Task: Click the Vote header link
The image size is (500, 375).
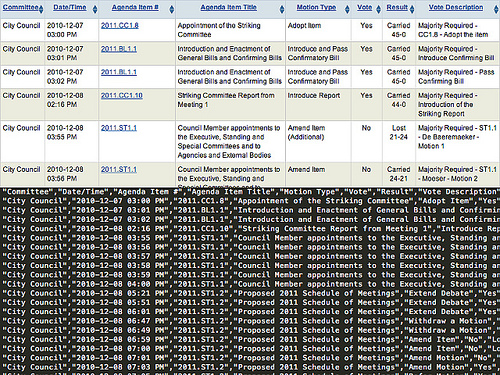Action: [x=365, y=7]
